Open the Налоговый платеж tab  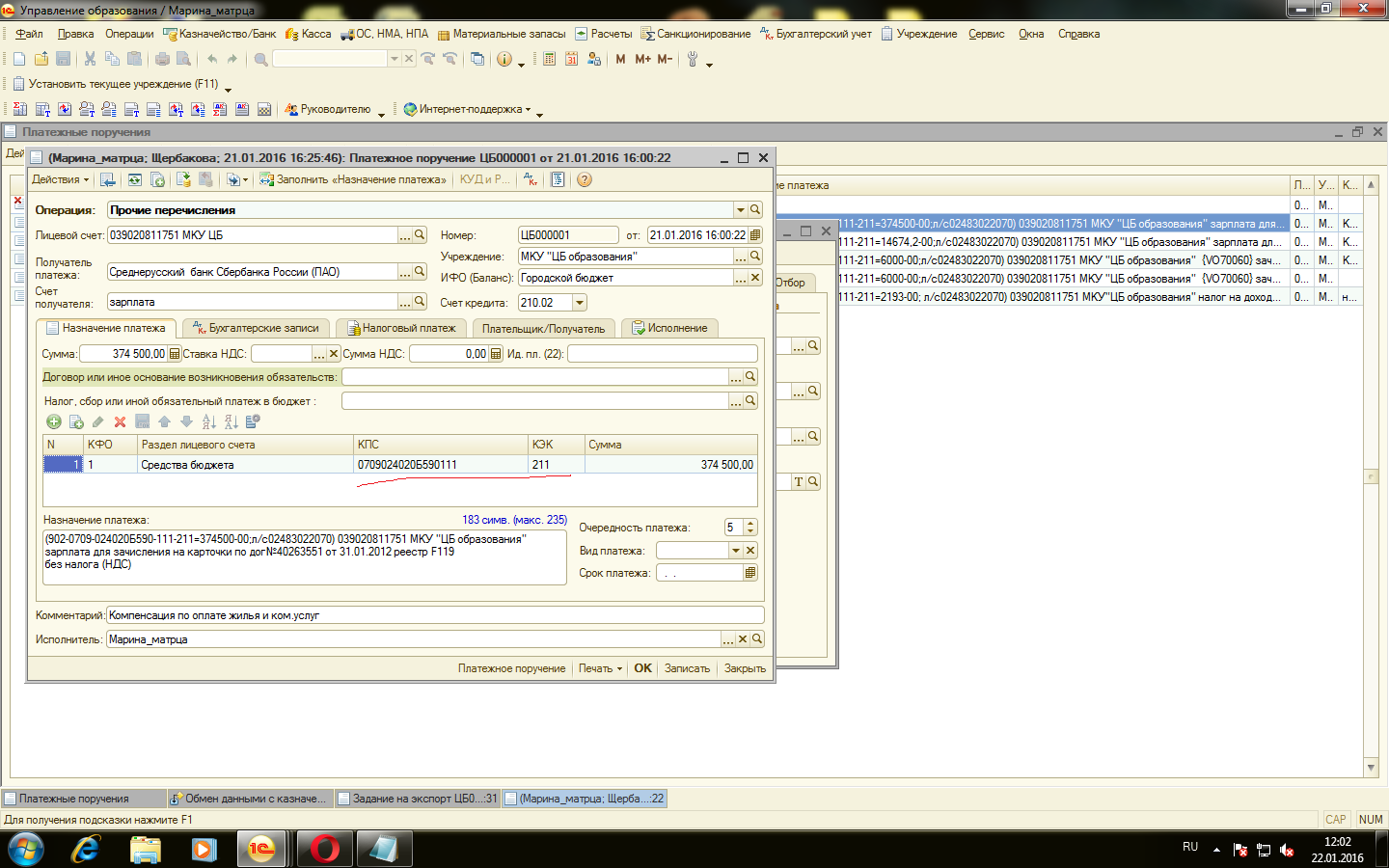(402, 328)
